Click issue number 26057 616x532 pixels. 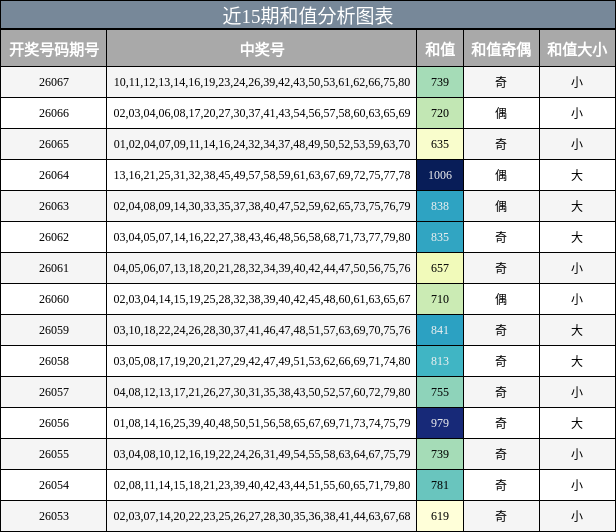tap(53, 392)
